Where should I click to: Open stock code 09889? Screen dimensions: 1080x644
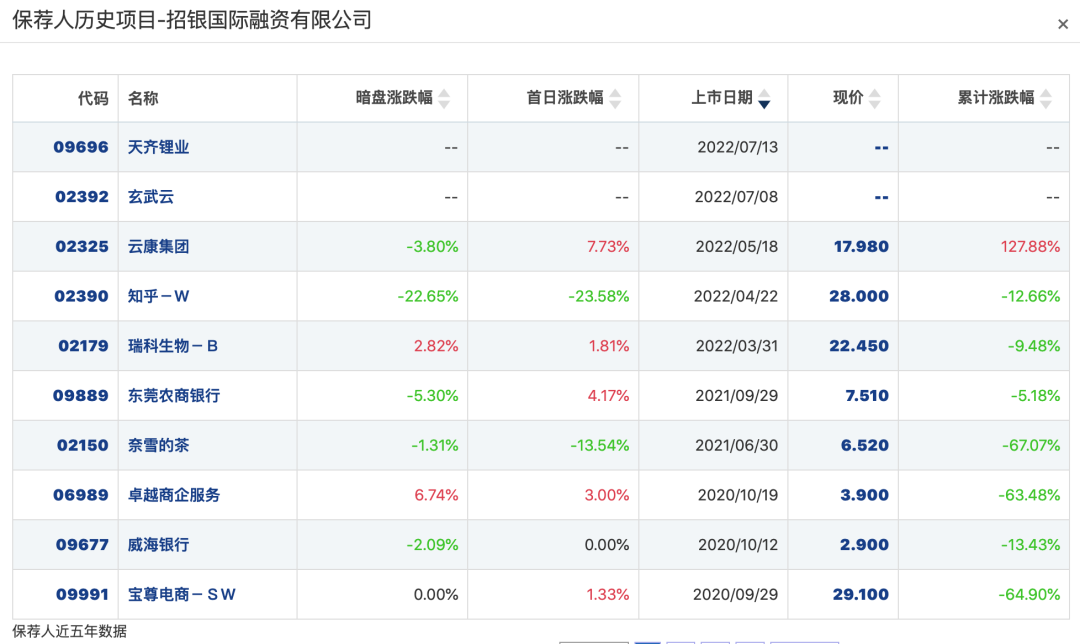(81, 395)
